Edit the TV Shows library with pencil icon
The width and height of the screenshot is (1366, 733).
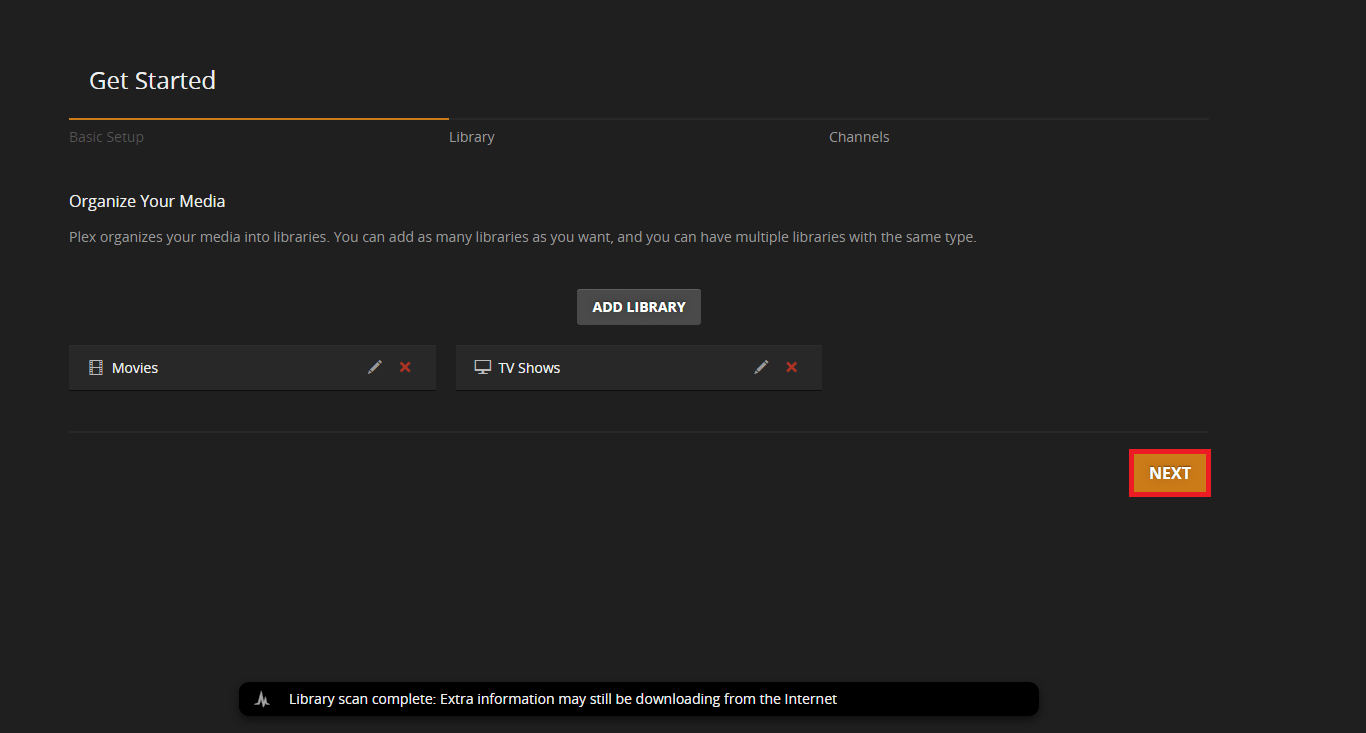[761, 367]
